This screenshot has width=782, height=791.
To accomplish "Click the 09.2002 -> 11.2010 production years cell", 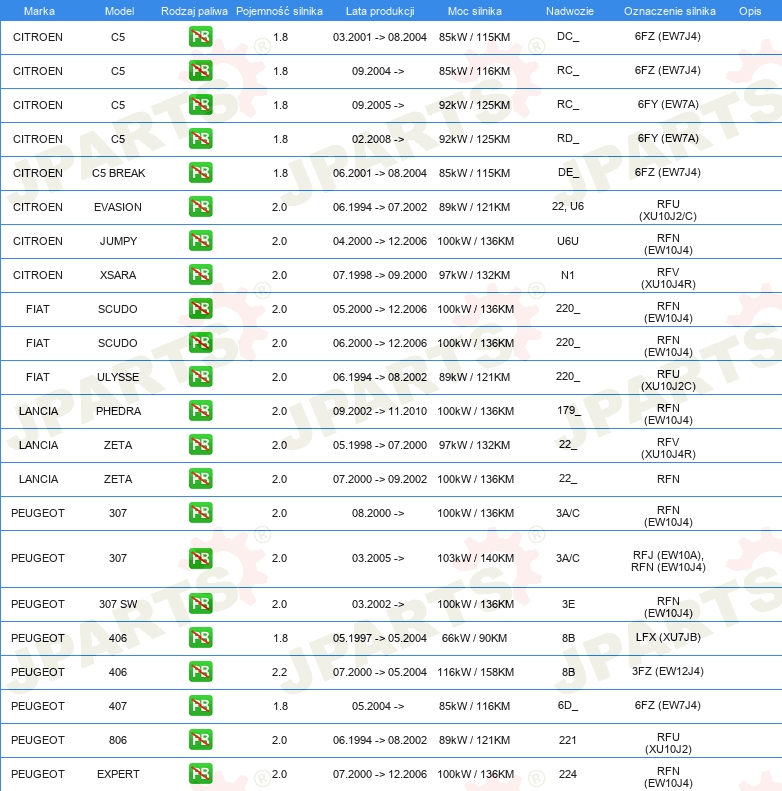I will [x=379, y=411].
